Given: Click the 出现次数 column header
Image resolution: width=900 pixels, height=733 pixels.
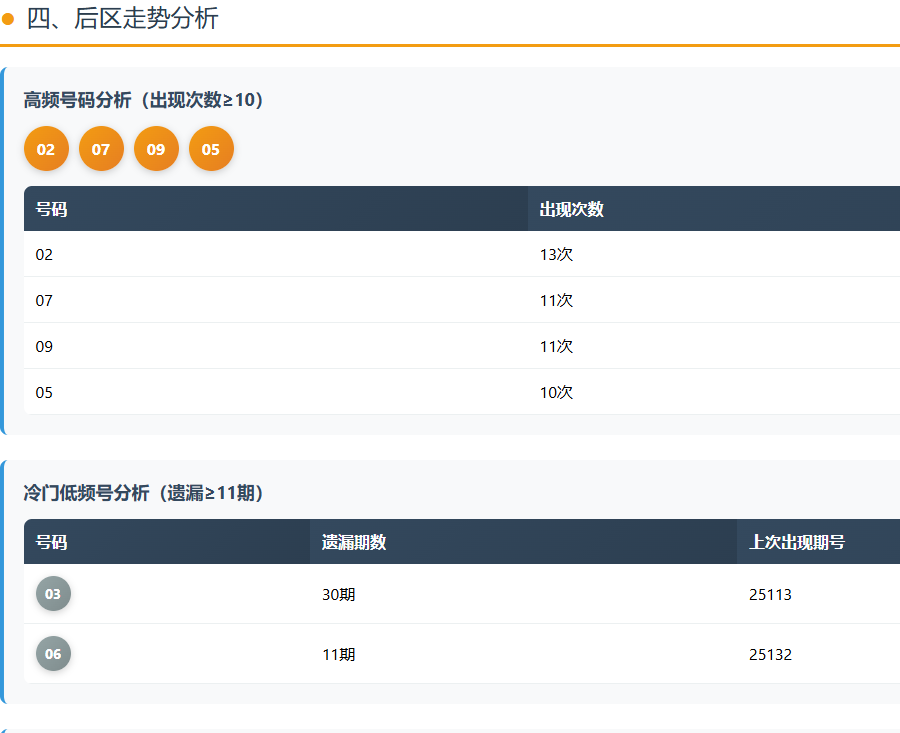Looking at the screenshot, I should pyautogui.click(x=571, y=209).
